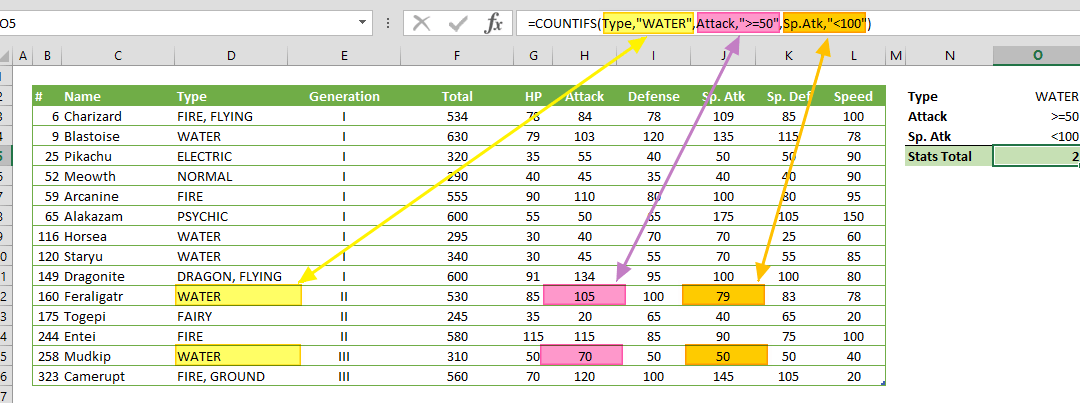
Task: Select the Mudkip name cell
Action: point(118,357)
